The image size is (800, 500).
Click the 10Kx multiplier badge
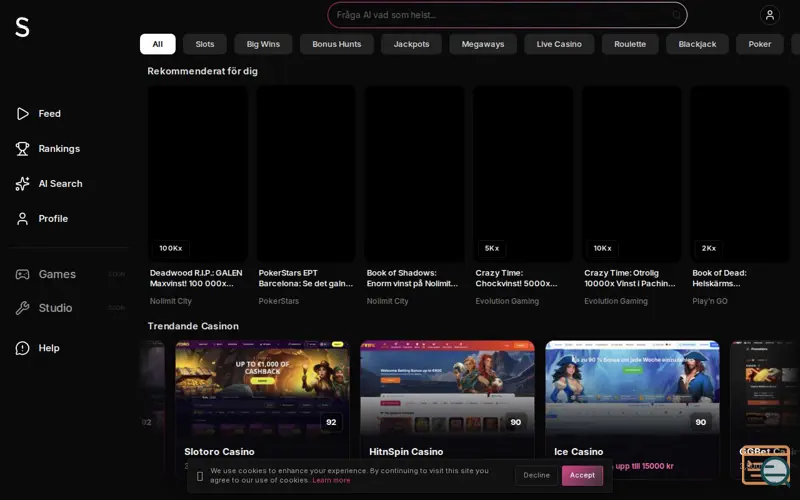(x=602, y=248)
